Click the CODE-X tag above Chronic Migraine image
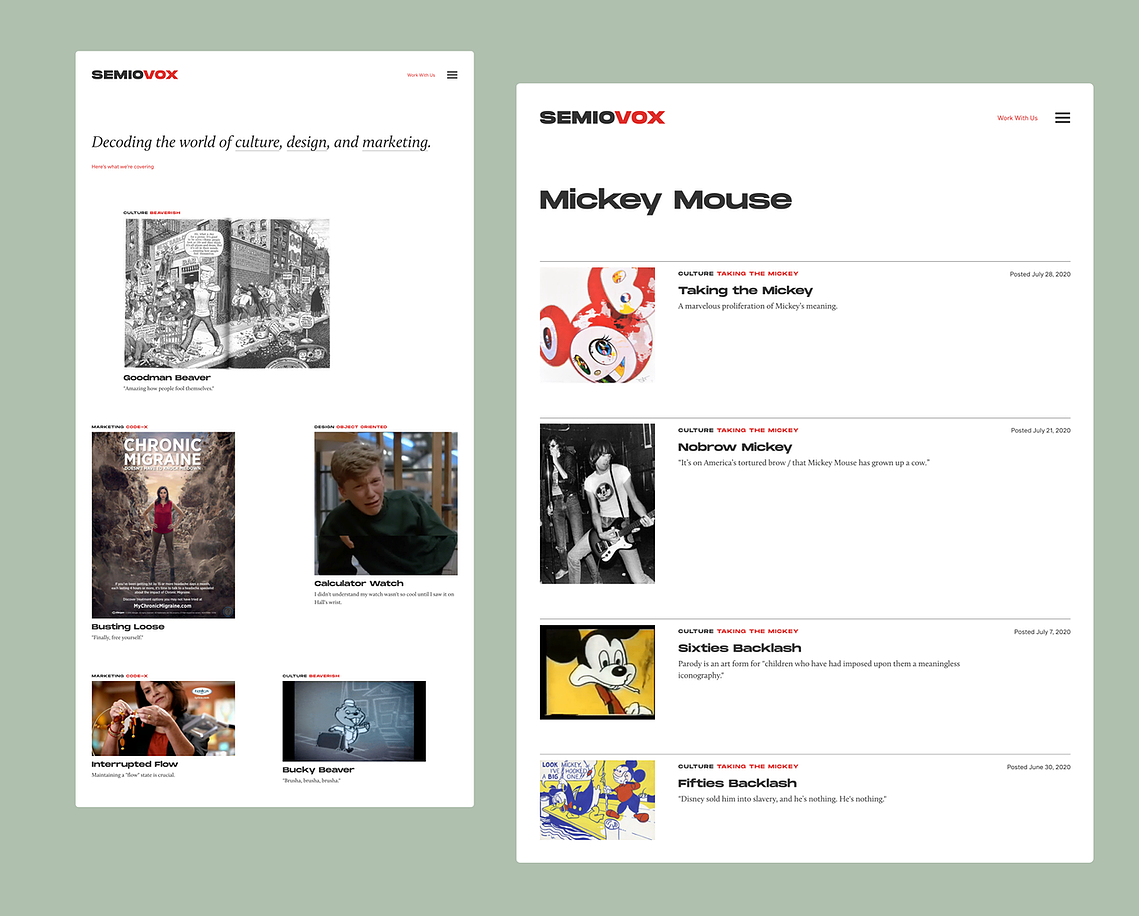Viewport: 1139px width, 916px height. pos(137,427)
